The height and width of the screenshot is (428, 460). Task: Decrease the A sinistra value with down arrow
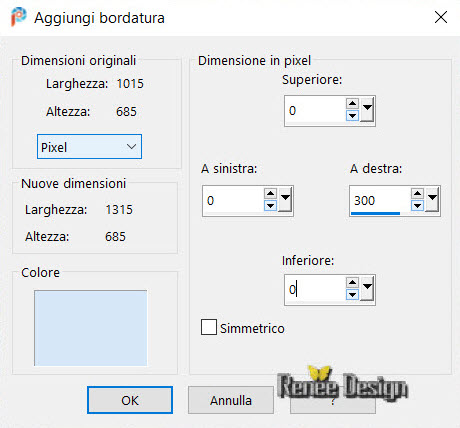point(270,206)
